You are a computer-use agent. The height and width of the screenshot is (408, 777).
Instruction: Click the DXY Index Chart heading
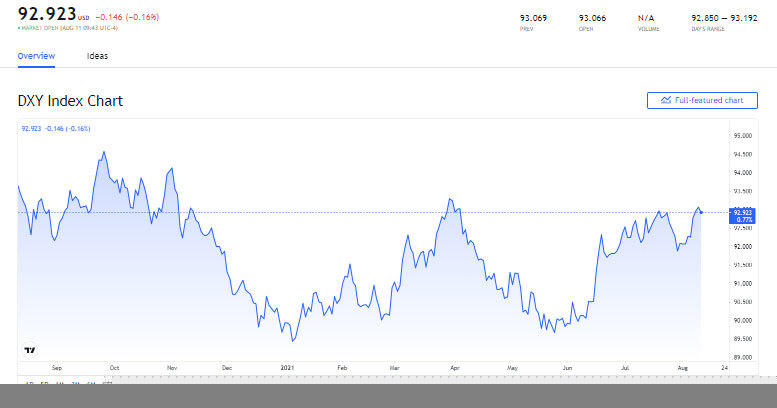click(70, 101)
